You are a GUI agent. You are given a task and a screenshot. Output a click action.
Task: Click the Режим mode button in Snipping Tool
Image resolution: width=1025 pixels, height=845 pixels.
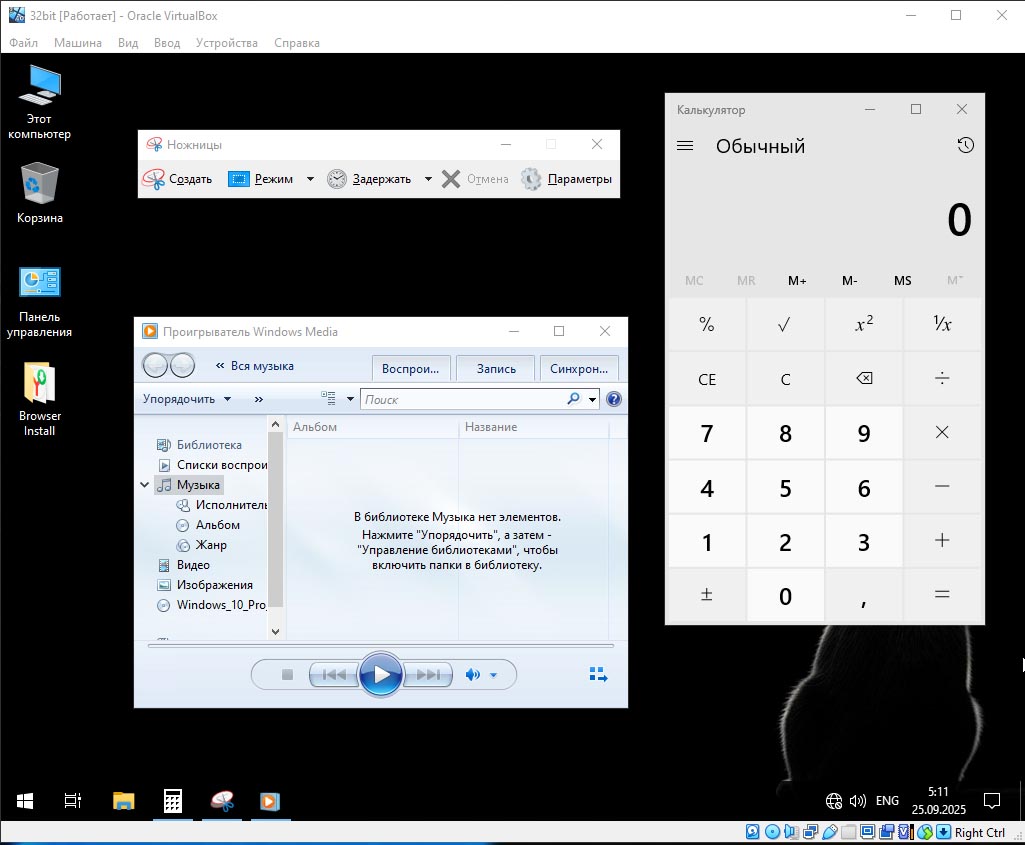(261, 178)
